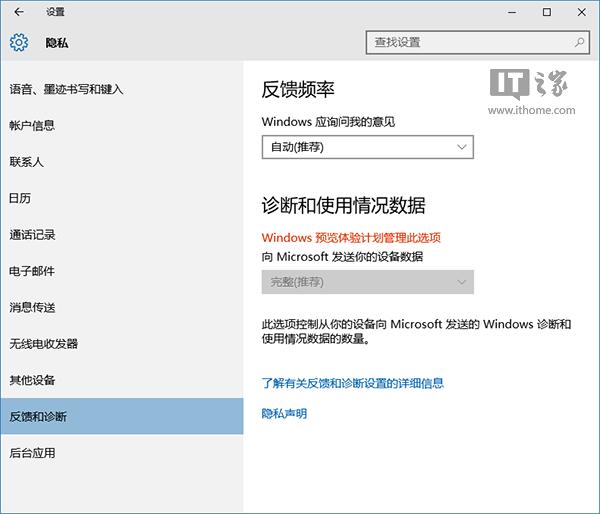The width and height of the screenshot is (600, 514).
Task: Click the search magnifier icon
Action: (579, 43)
